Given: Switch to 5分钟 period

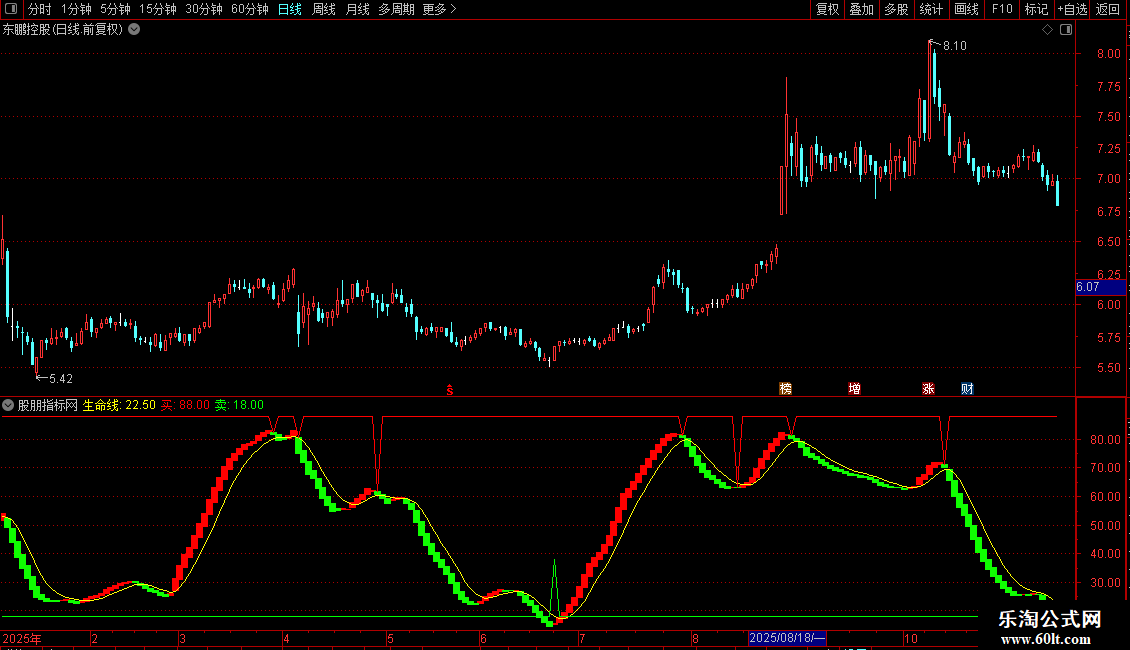Looking at the screenshot, I should coord(115,9).
